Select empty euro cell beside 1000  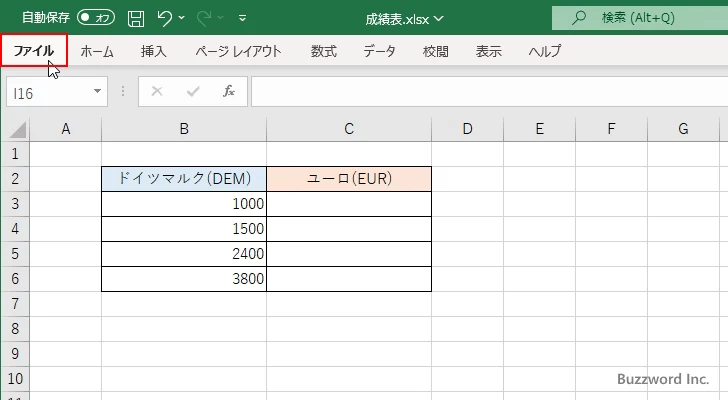(x=349, y=204)
